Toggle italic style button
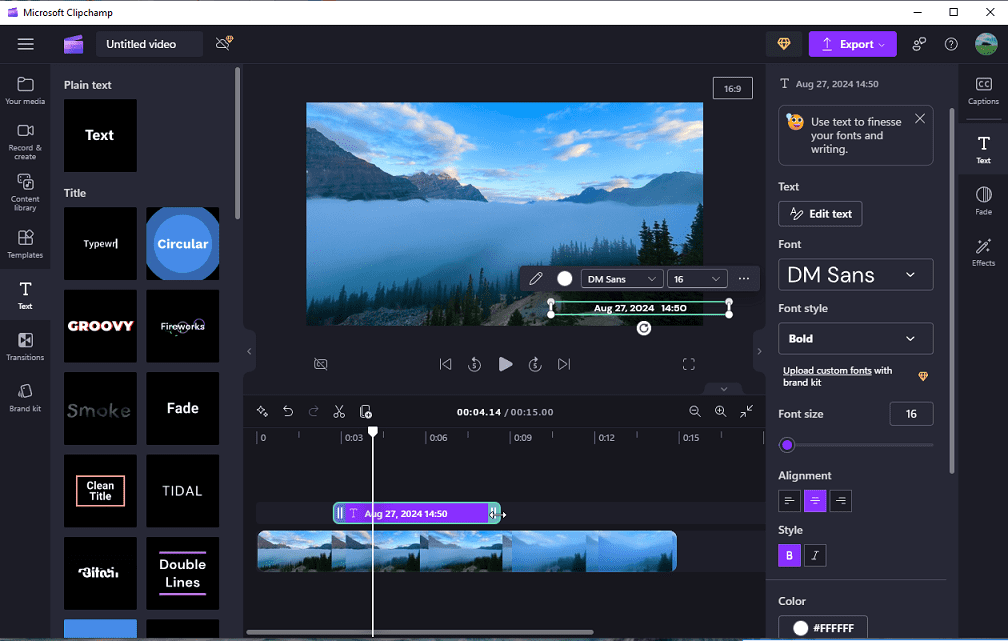The height and width of the screenshot is (641, 1008). 815,555
